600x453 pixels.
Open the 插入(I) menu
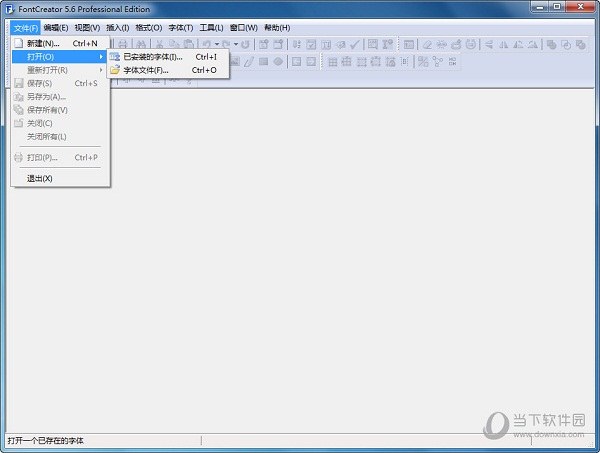tap(118, 28)
